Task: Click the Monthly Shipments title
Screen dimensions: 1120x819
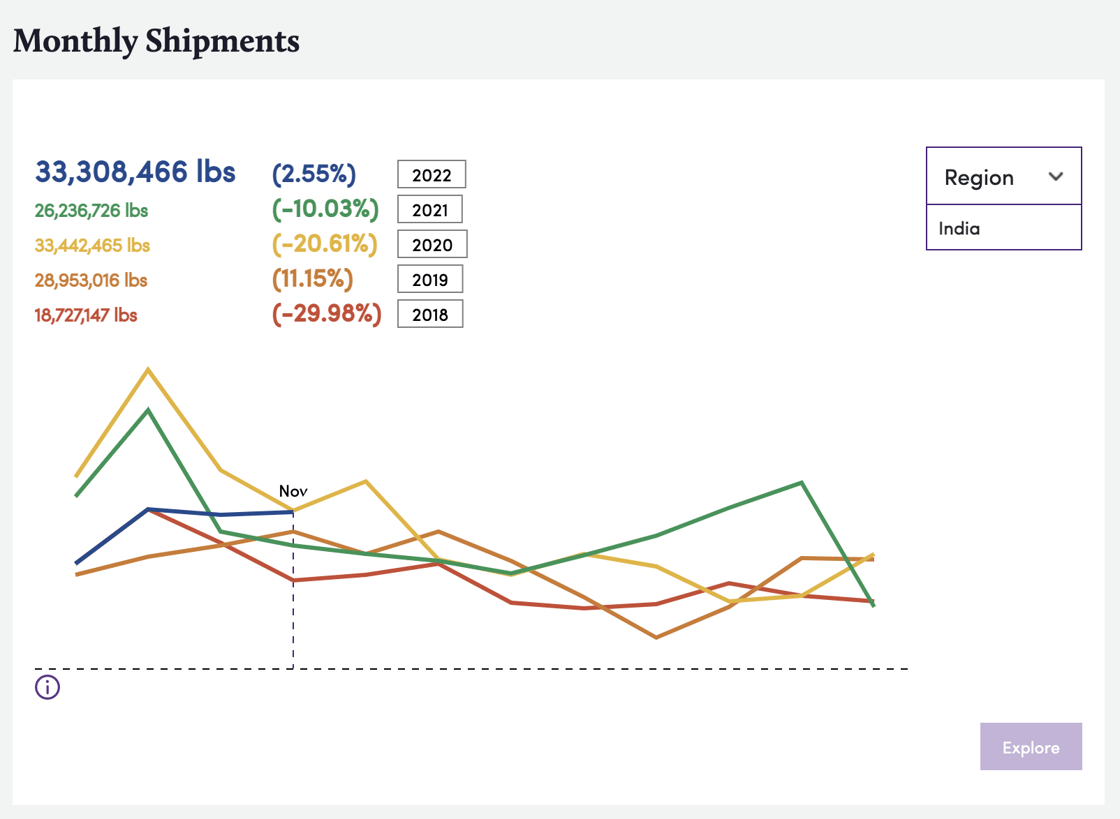Action: [155, 42]
